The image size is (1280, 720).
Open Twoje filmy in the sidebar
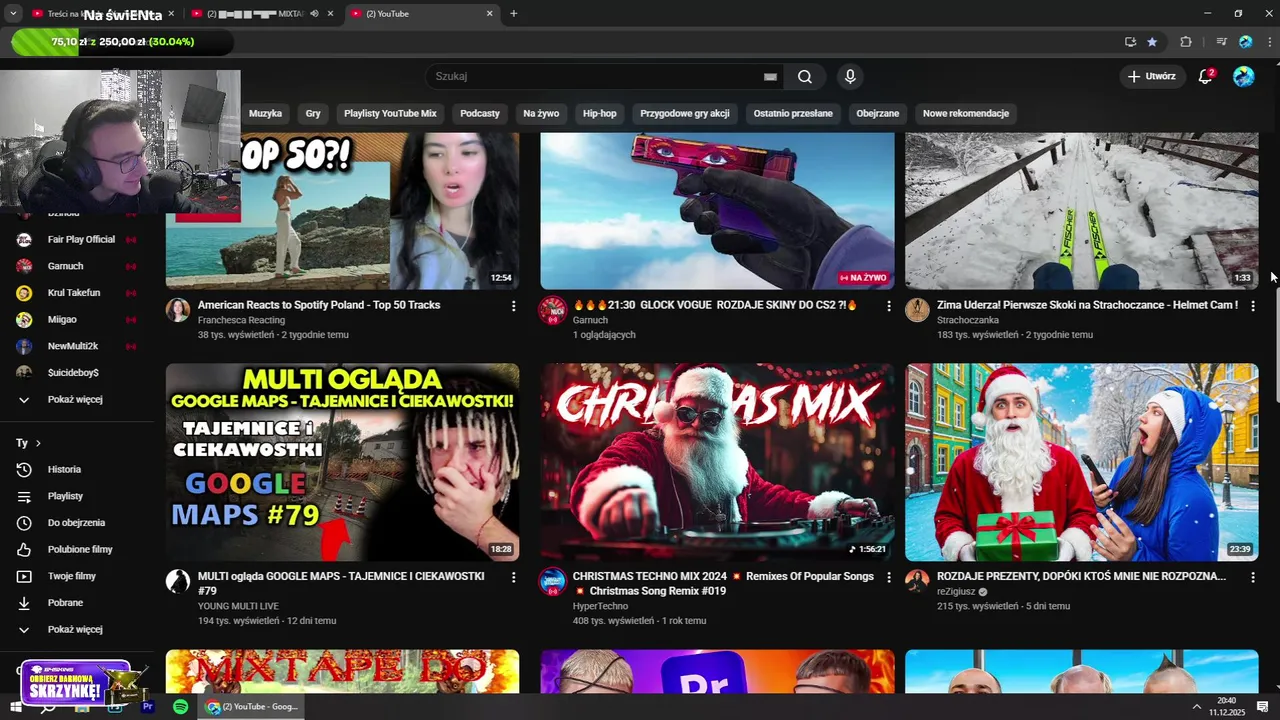70,576
